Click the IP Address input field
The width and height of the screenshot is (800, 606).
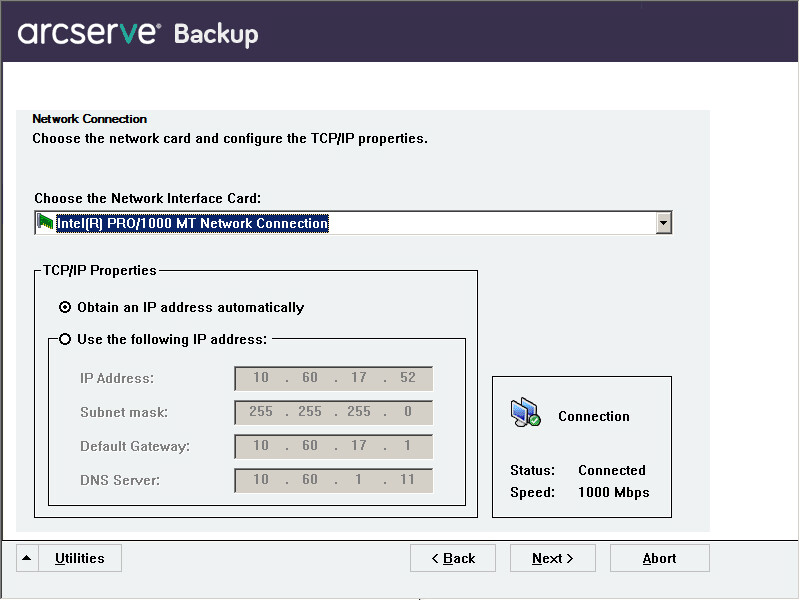click(x=333, y=378)
